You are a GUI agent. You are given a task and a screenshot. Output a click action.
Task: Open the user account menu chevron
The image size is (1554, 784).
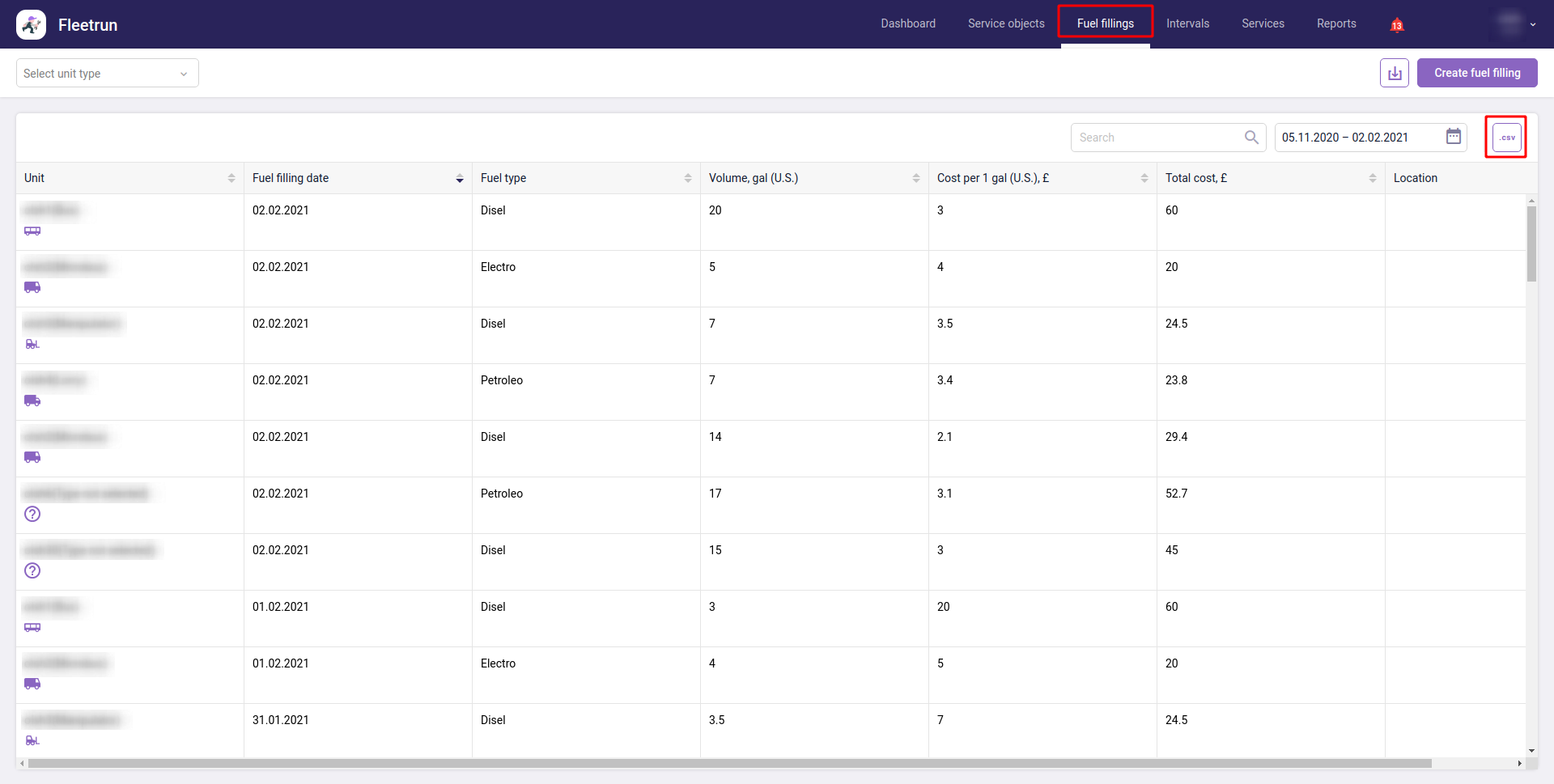point(1533,25)
